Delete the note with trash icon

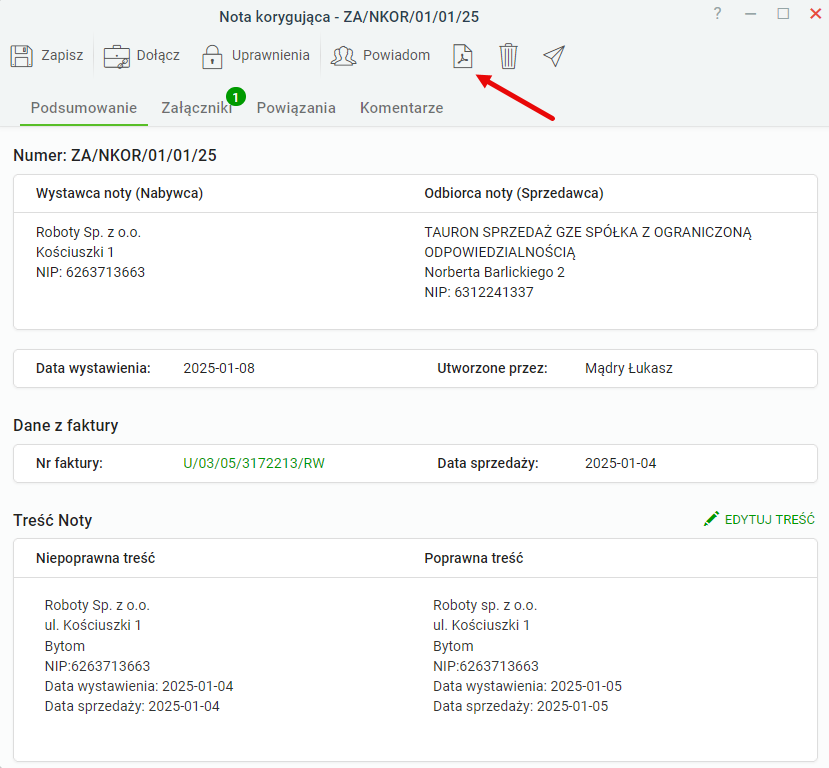pyautogui.click(x=508, y=56)
